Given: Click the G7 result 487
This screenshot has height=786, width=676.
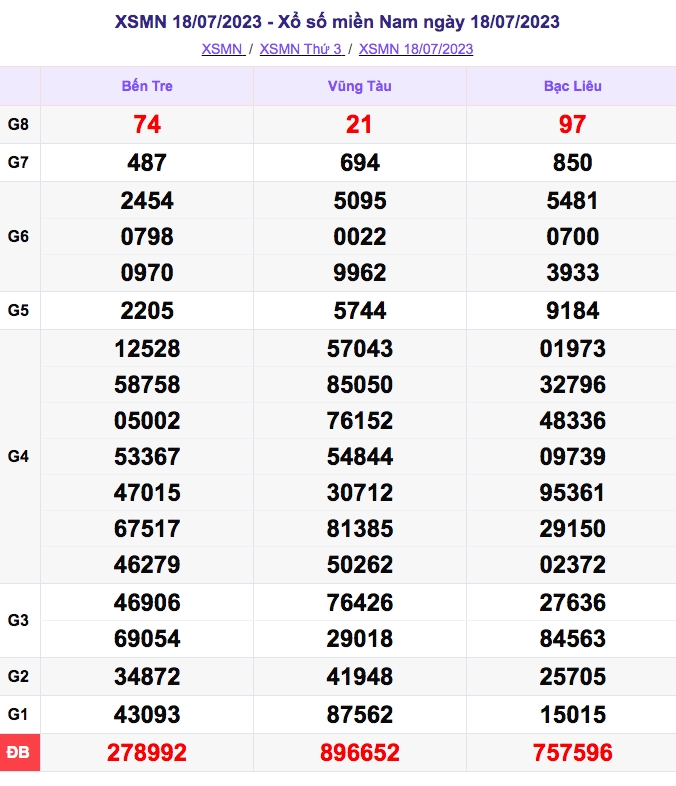Looking at the screenshot, I should click(x=147, y=163).
